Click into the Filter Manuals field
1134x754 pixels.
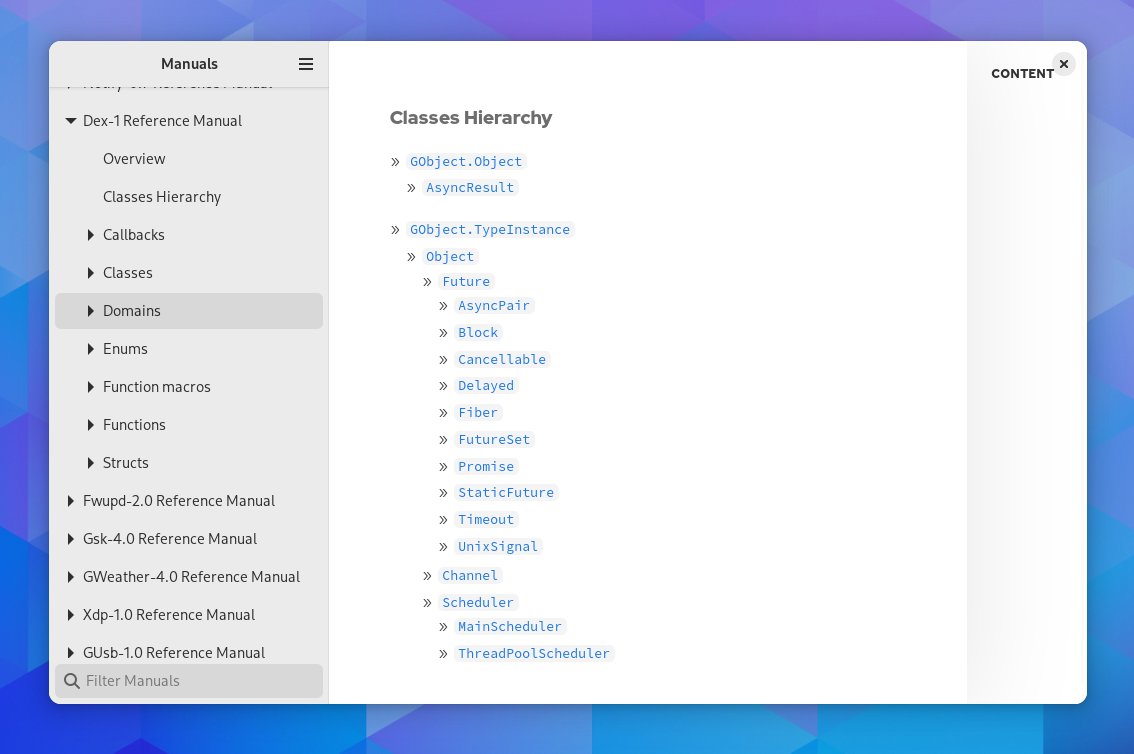point(189,681)
